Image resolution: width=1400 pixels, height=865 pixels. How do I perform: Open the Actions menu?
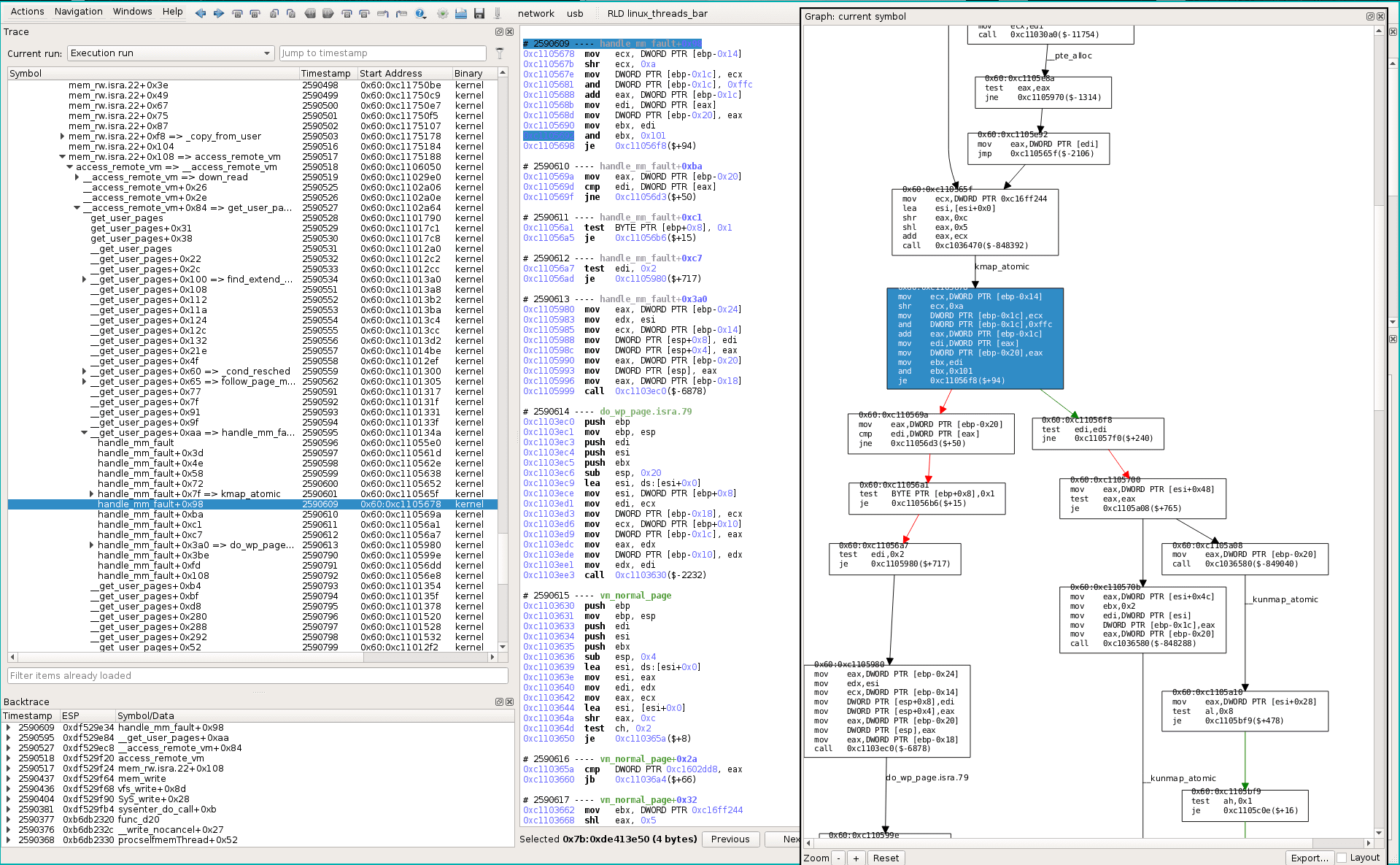point(27,11)
